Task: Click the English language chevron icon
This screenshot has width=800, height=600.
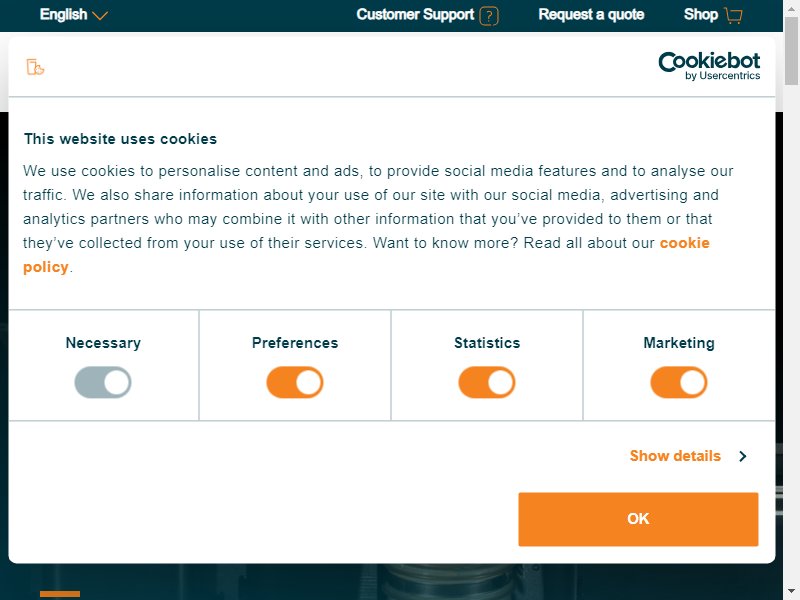Action: click(100, 15)
